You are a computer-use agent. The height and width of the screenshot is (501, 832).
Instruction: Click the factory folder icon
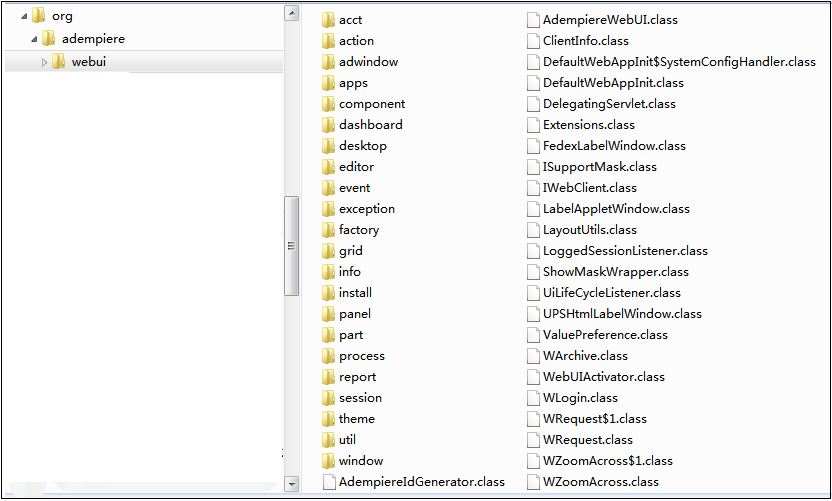[328, 230]
